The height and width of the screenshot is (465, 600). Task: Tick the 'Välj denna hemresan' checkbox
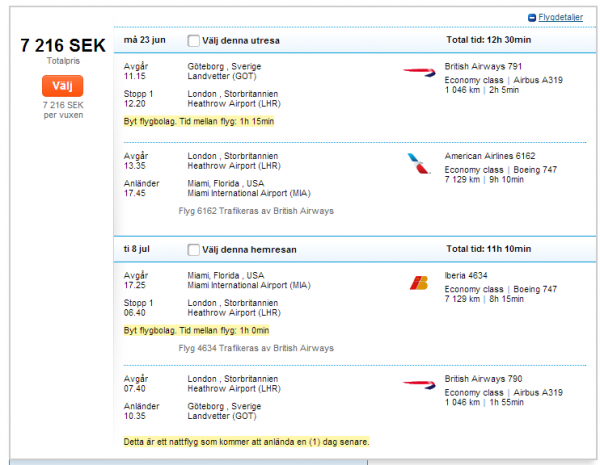194,249
